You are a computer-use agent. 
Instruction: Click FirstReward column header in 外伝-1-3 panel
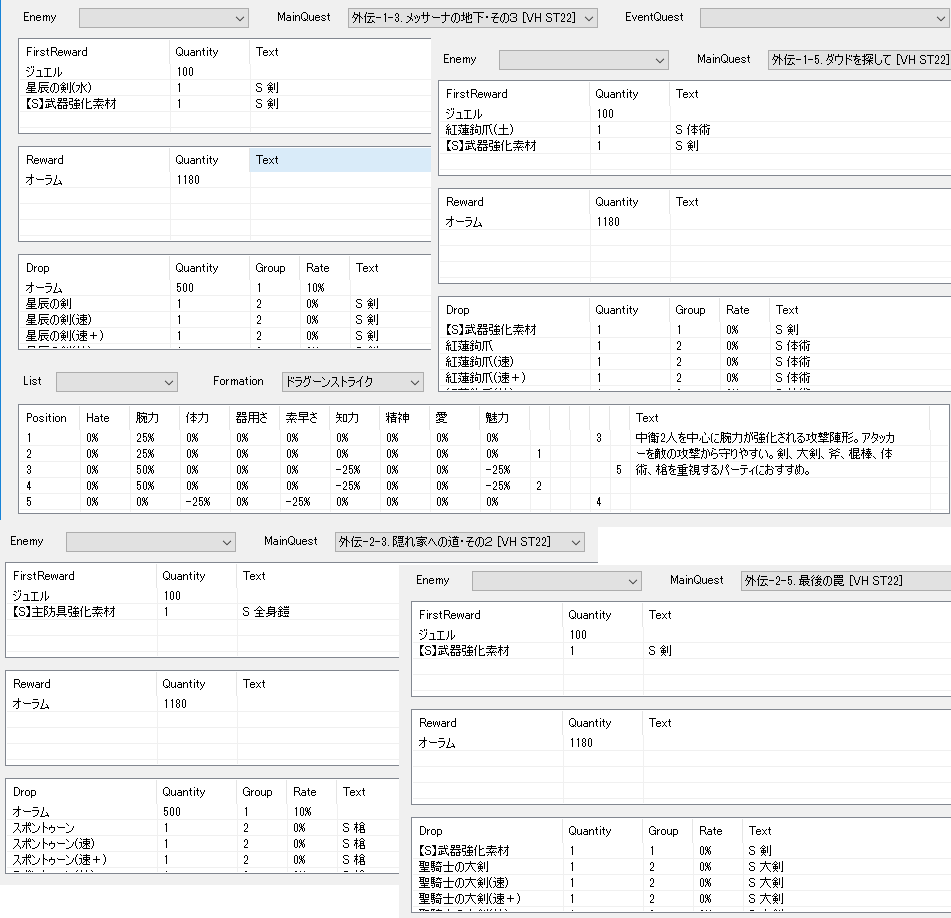coord(94,52)
